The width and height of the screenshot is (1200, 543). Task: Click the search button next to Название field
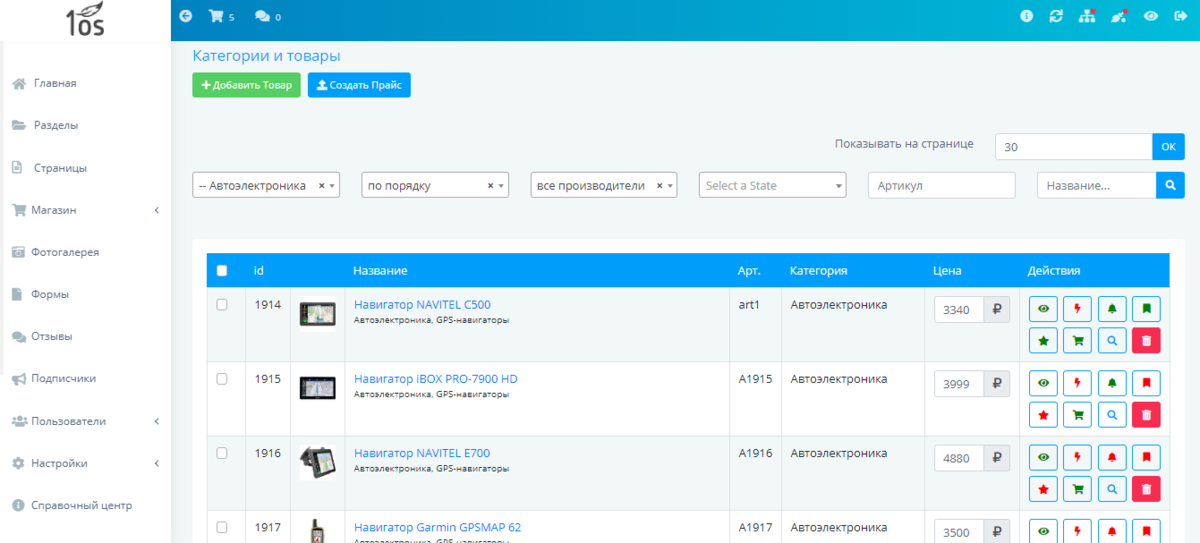(x=1170, y=185)
